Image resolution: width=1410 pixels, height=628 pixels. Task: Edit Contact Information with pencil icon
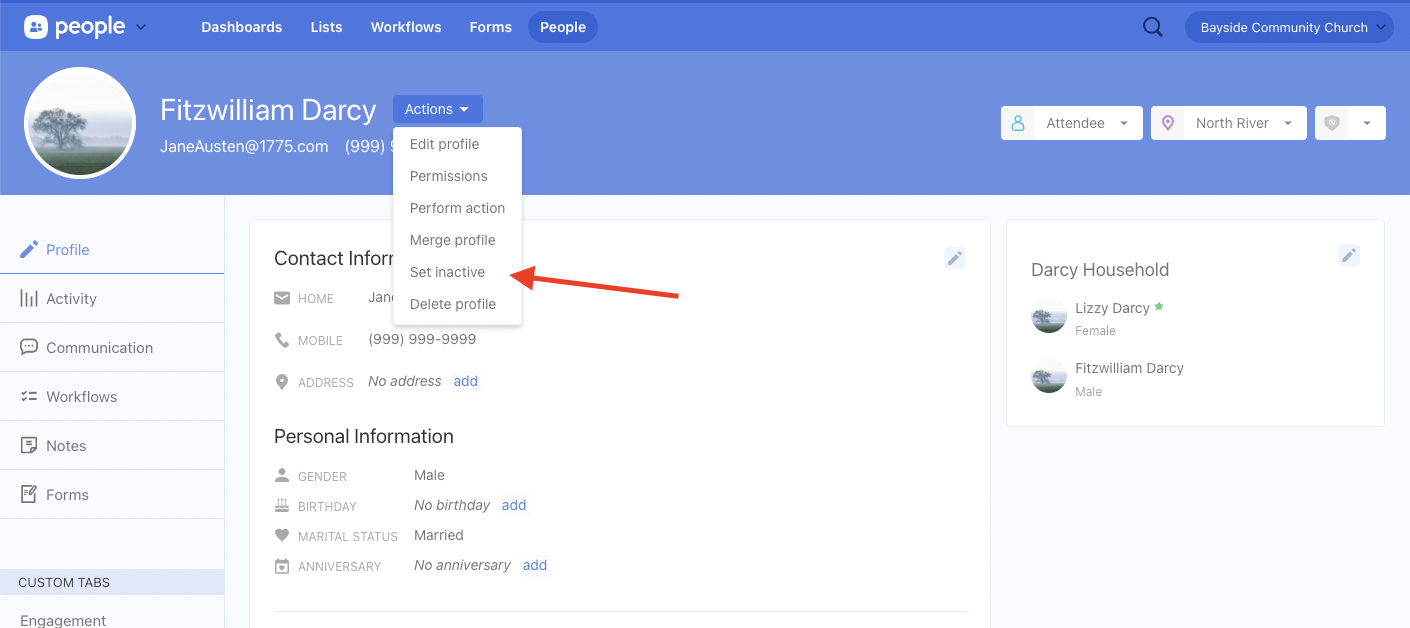click(x=955, y=258)
